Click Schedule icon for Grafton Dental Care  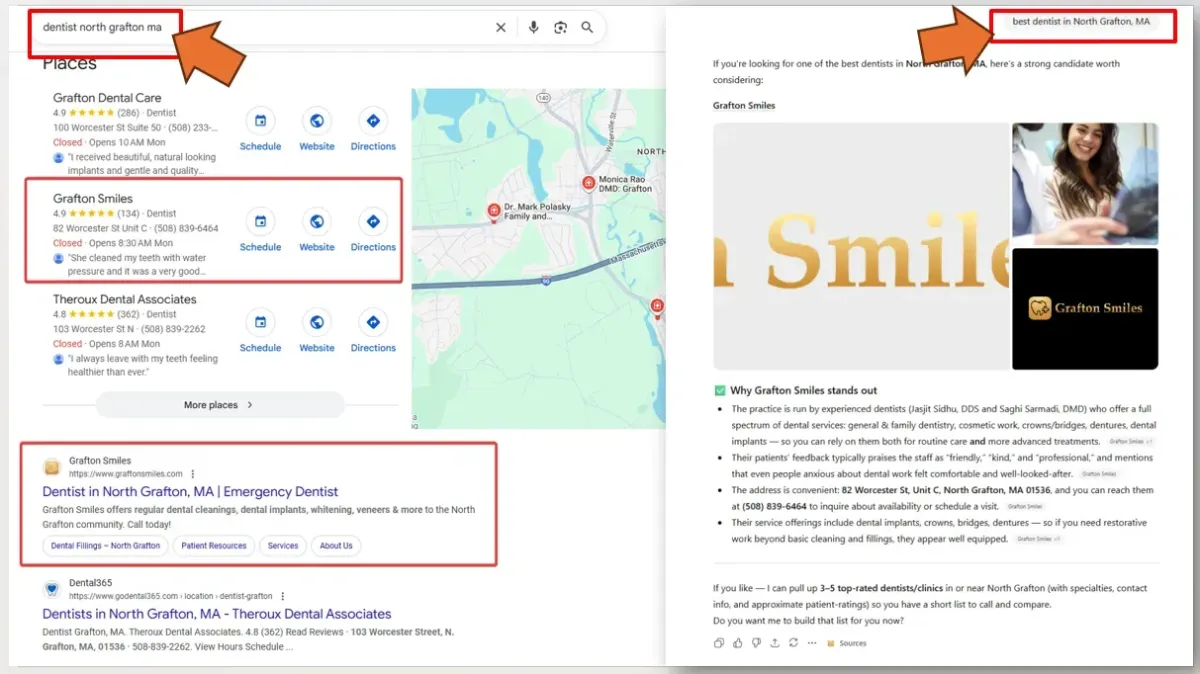point(260,121)
